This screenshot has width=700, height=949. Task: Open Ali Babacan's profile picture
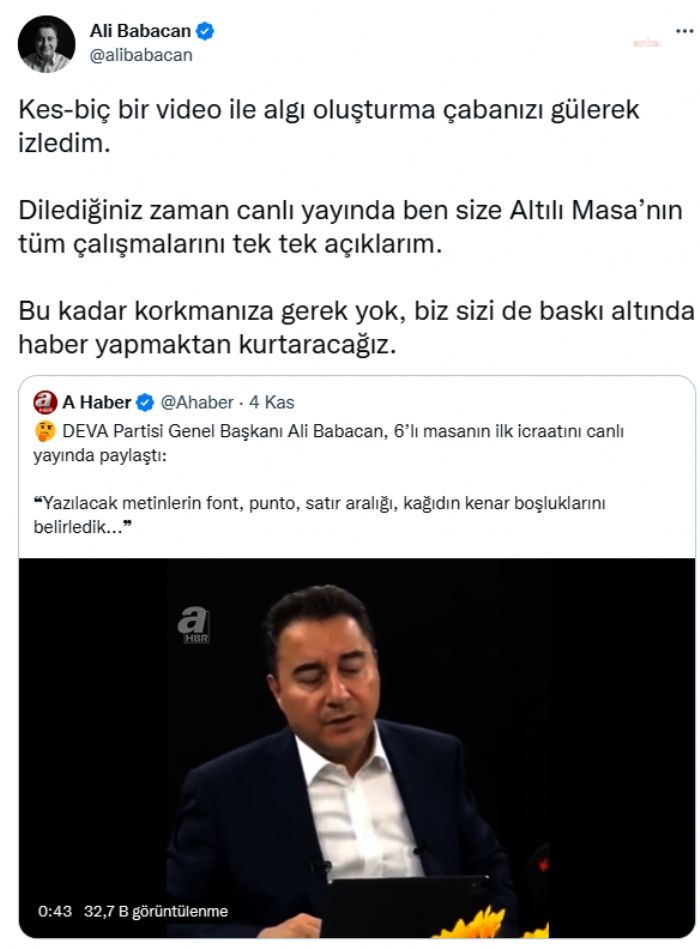(x=46, y=44)
